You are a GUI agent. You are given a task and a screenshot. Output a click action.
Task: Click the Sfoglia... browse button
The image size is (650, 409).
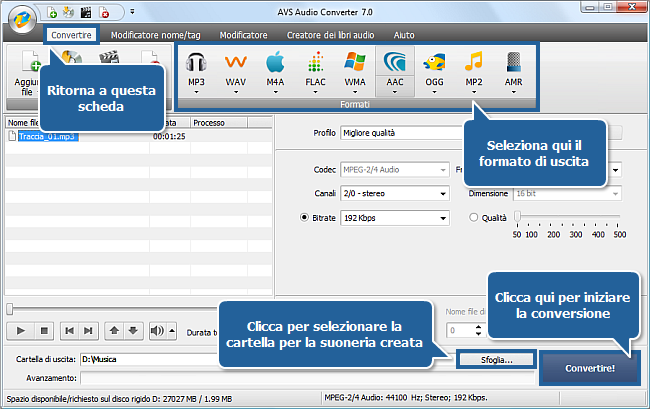(493, 359)
